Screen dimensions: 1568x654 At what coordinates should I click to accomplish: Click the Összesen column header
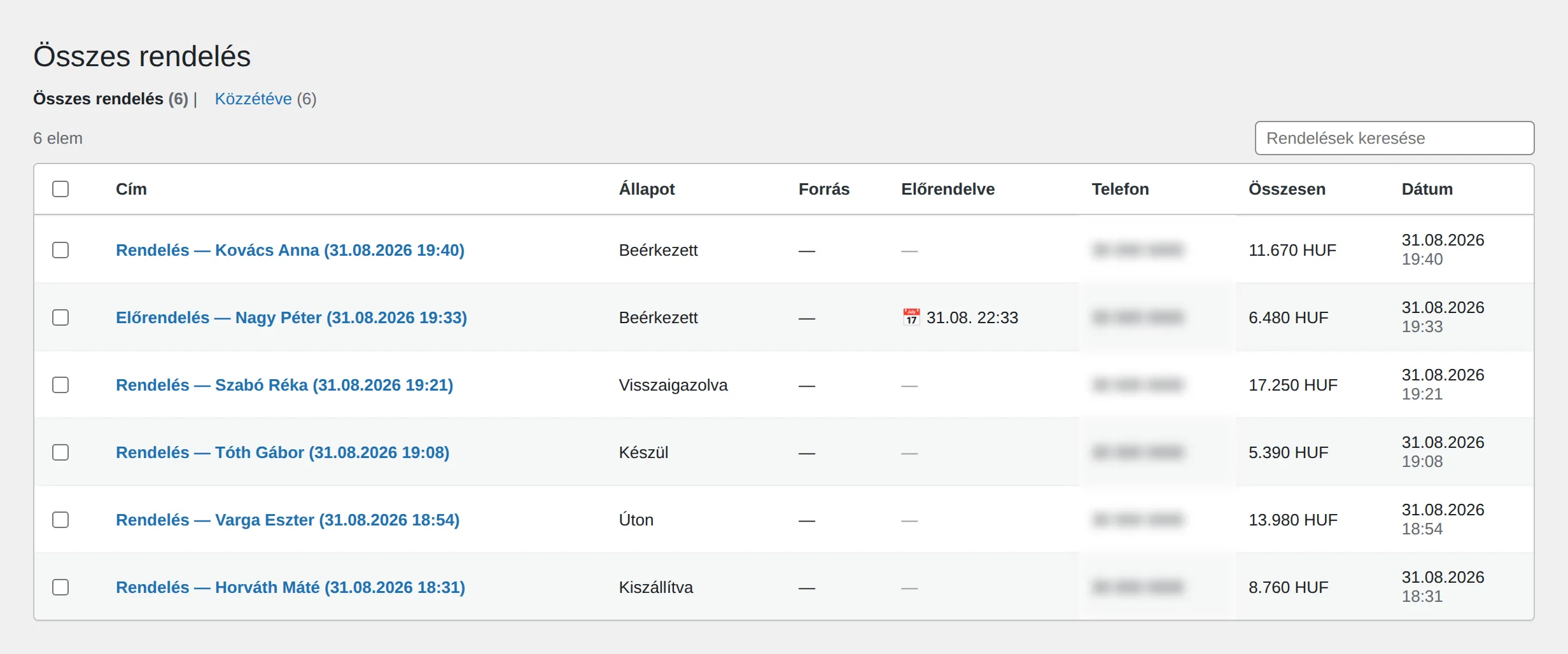pos(1287,189)
